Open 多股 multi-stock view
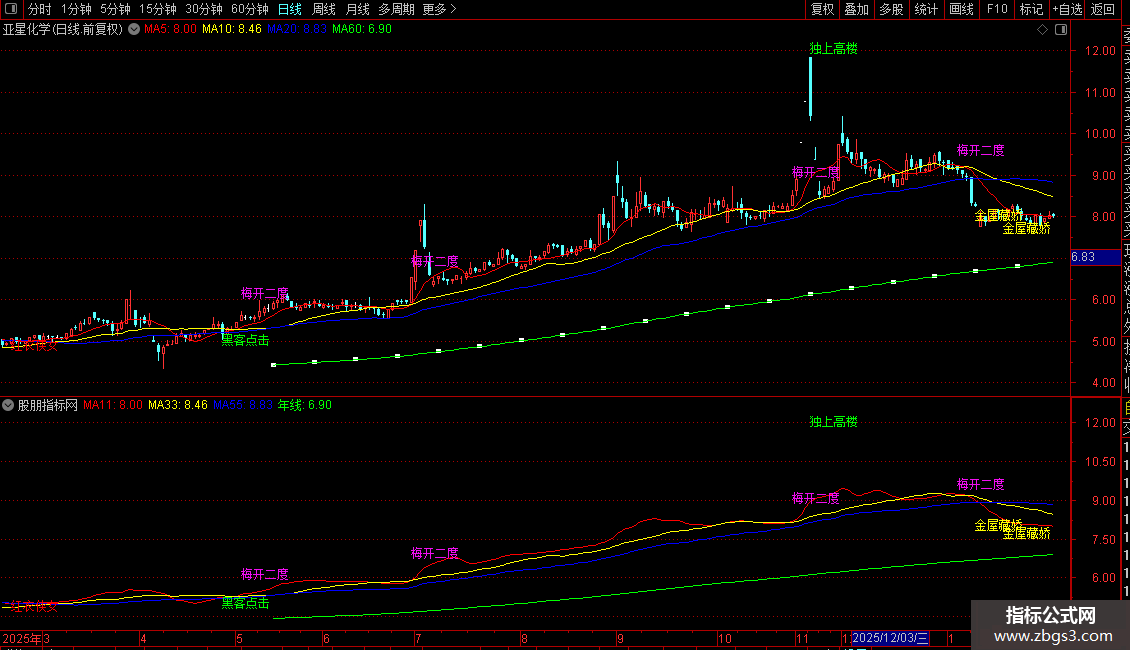Viewport: 1130px width, 650px height. [891, 9]
